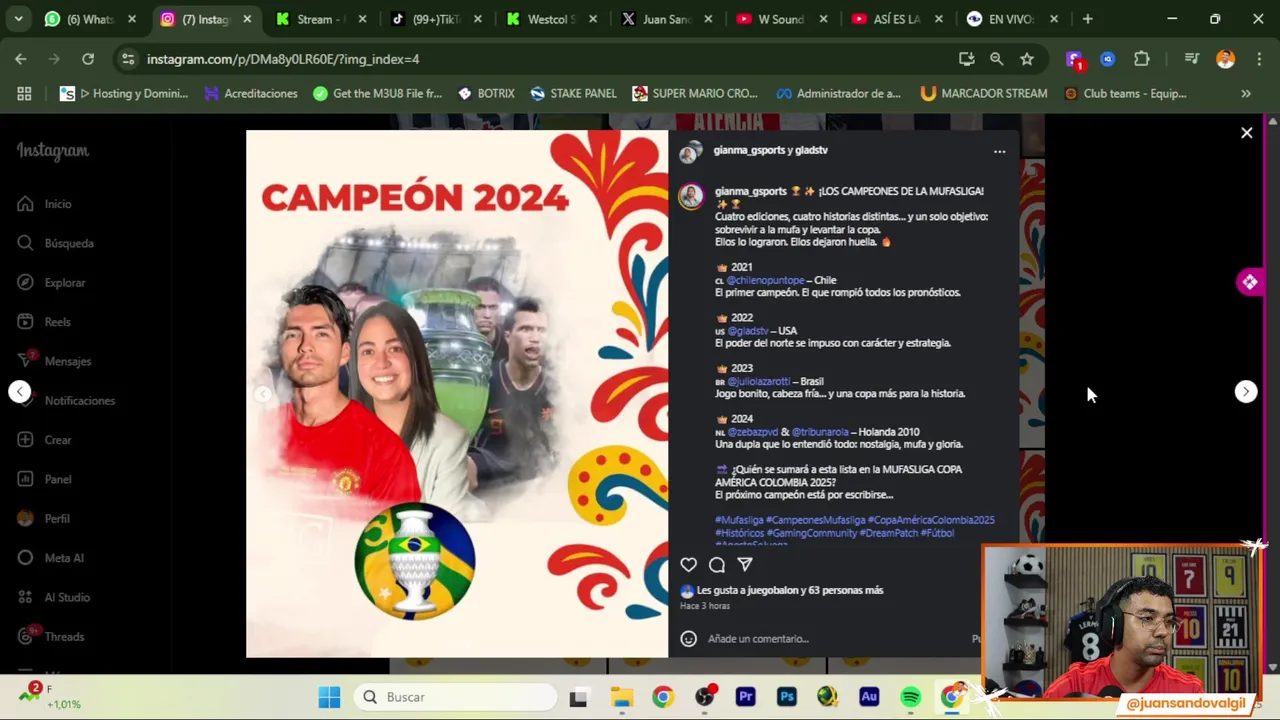Open the Chrome profile avatar
The width and height of the screenshot is (1280, 720).
tap(1225, 59)
